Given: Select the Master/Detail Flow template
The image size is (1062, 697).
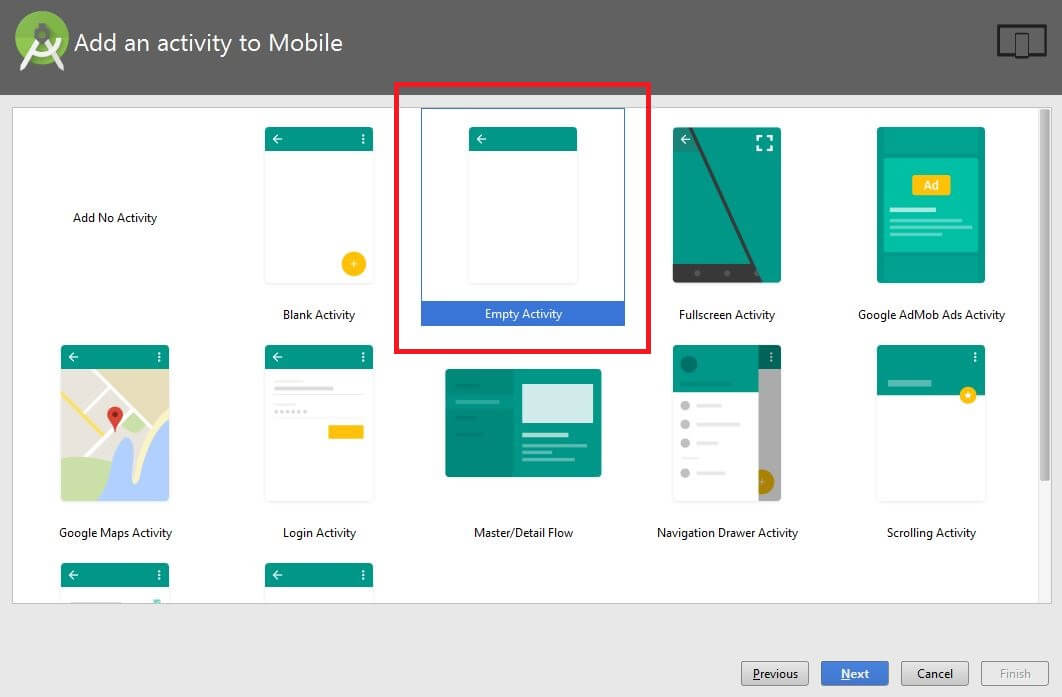Looking at the screenshot, I should point(522,423).
